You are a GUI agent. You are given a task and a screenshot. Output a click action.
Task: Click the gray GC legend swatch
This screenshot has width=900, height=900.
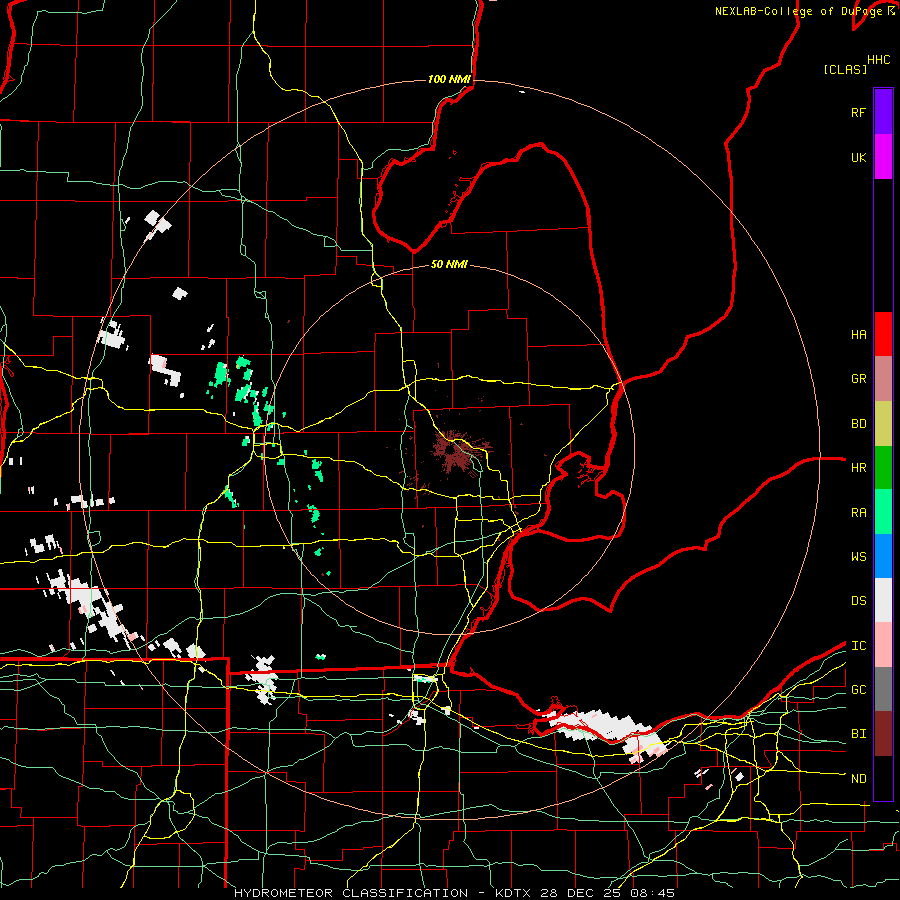coord(883,689)
